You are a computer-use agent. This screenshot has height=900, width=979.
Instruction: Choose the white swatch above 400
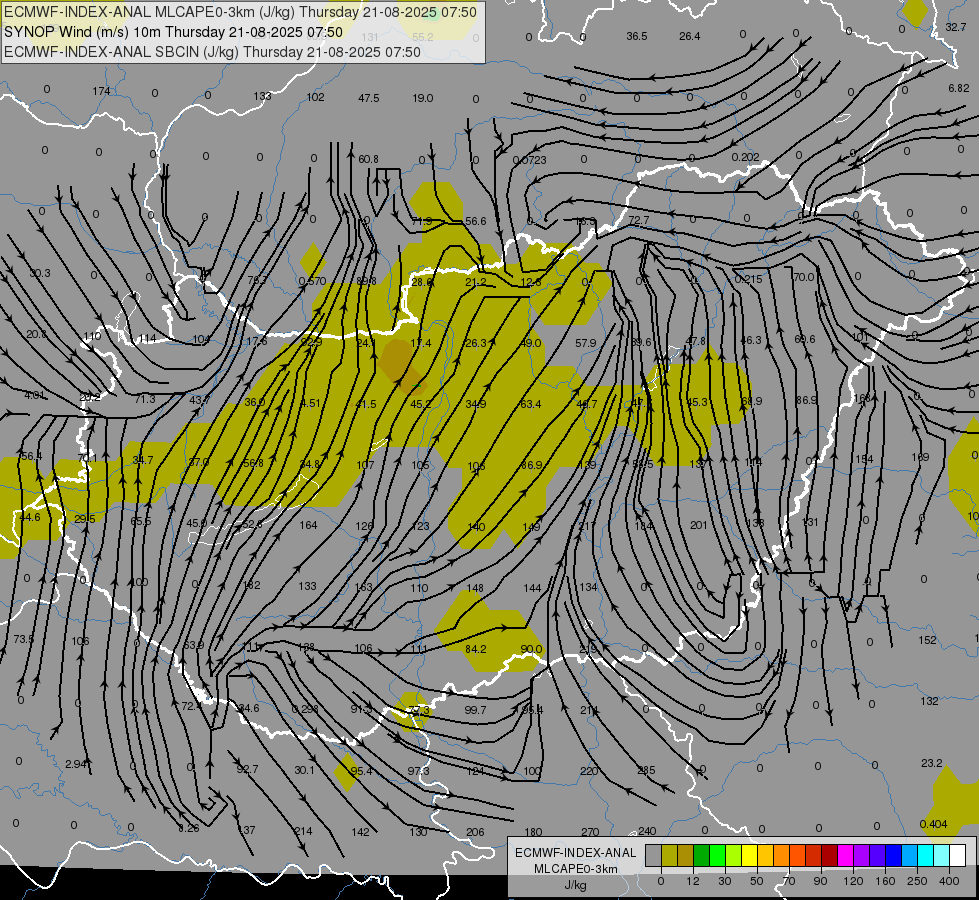click(x=957, y=855)
